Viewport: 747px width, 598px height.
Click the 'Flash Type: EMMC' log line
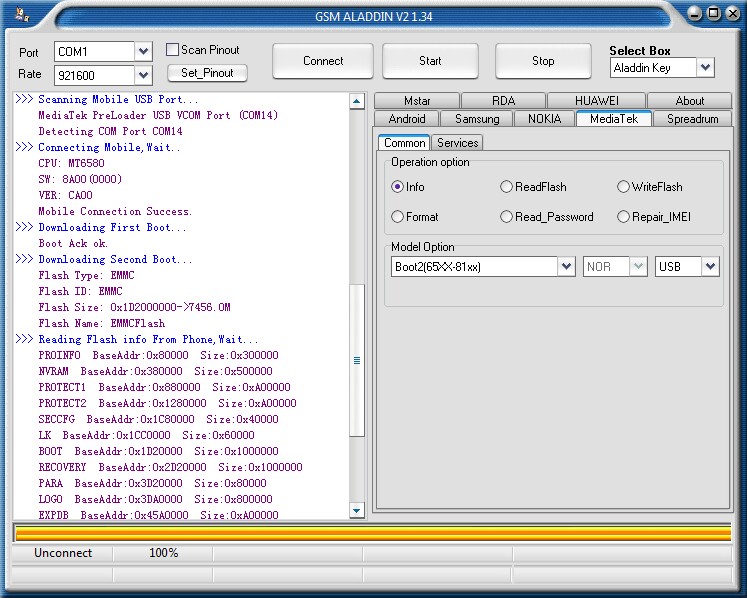tap(87, 275)
